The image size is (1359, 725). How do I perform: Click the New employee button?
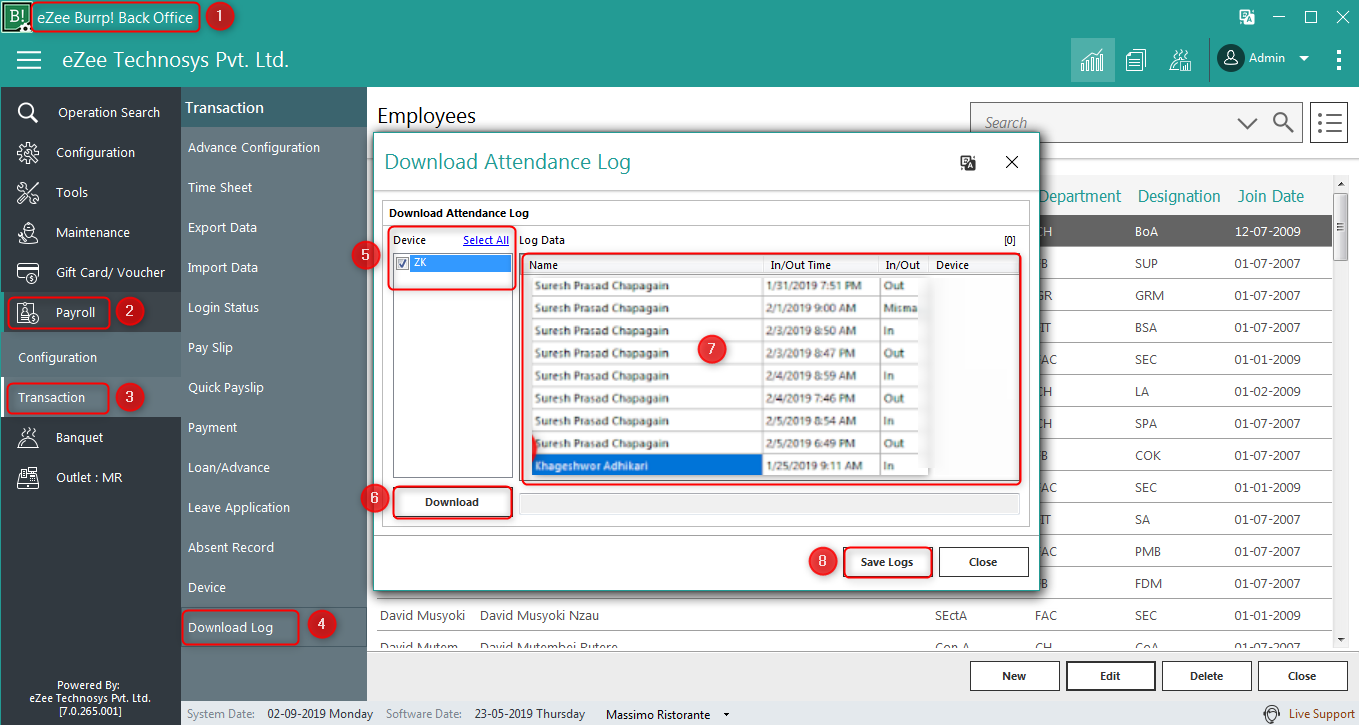click(x=1014, y=676)
